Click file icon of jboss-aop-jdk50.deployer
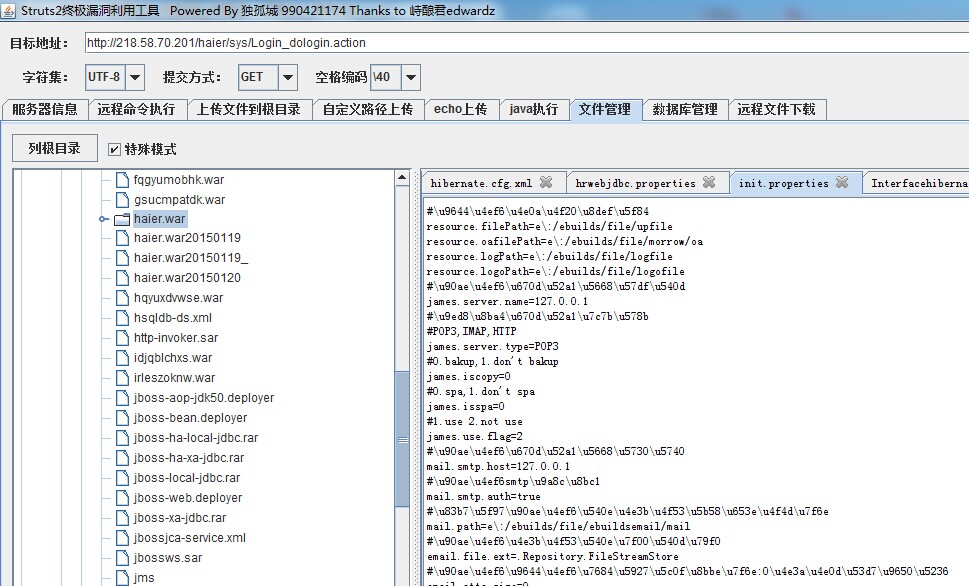969x586 pixels. 122,398
